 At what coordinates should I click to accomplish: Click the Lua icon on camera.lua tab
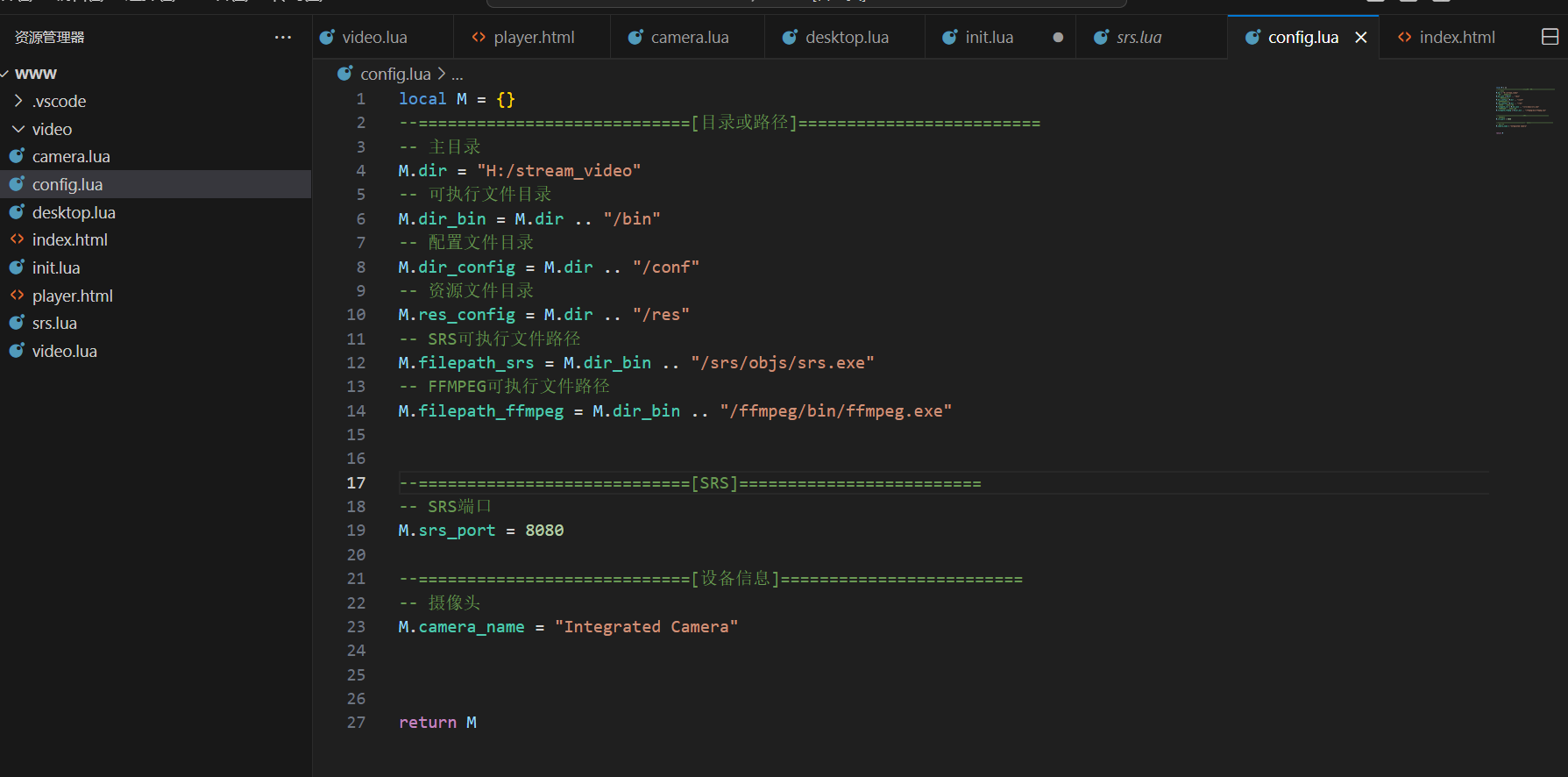tap(635, 37)
